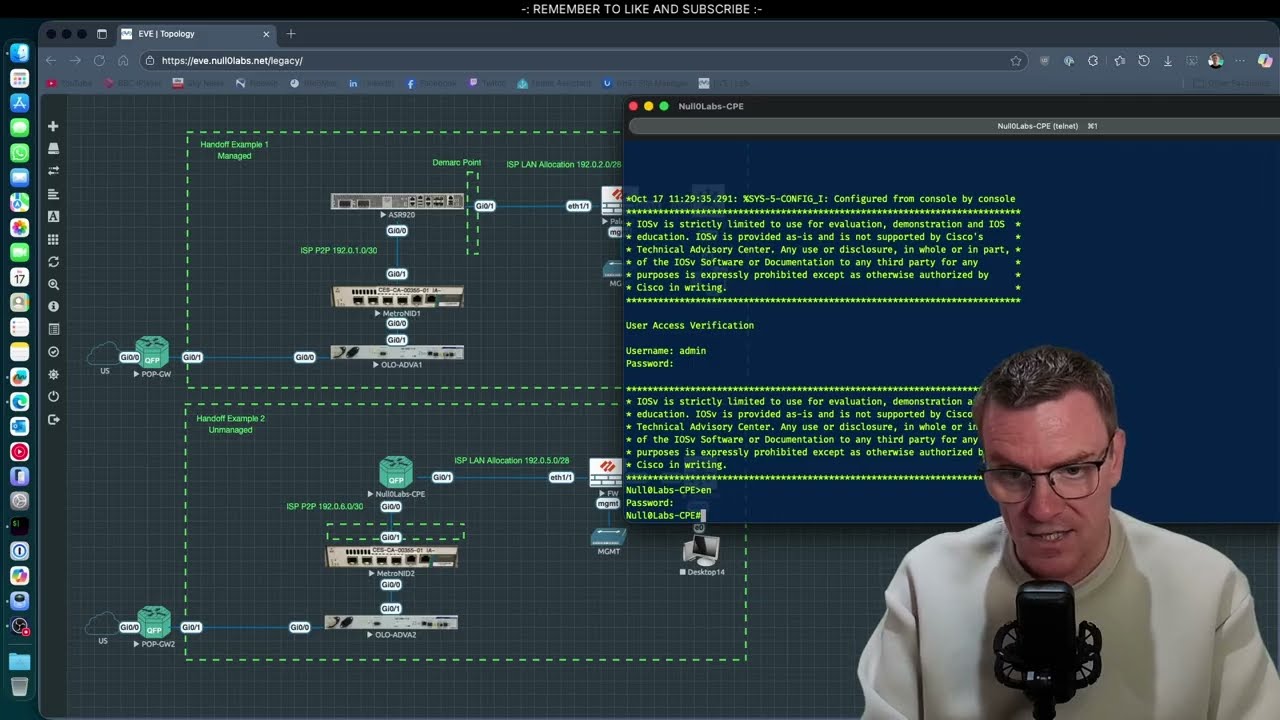Open the browser extensions puzzle icon
Viewport: 1280px width, 720px height.
(1093, 60)
